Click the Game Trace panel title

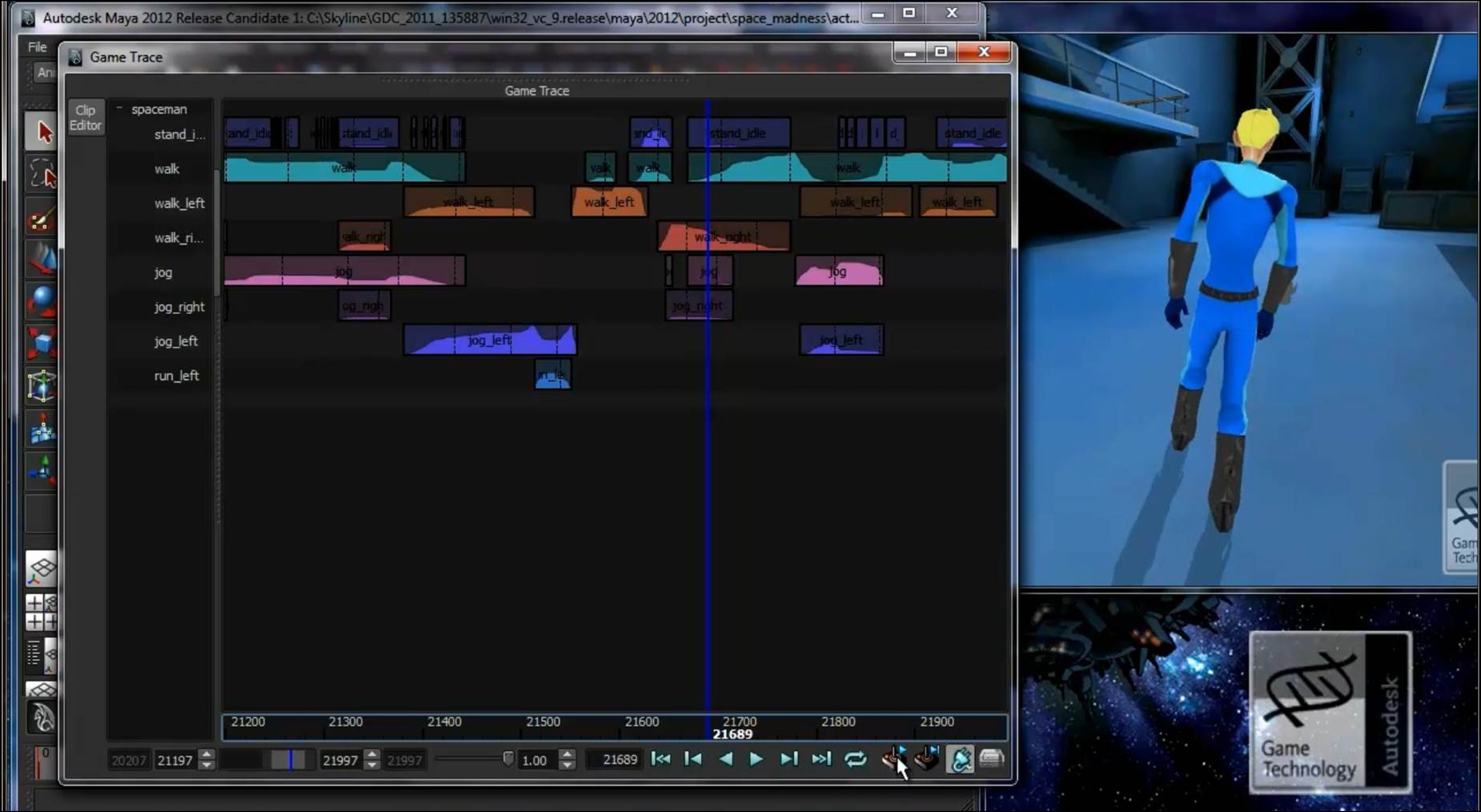(537, 90)
